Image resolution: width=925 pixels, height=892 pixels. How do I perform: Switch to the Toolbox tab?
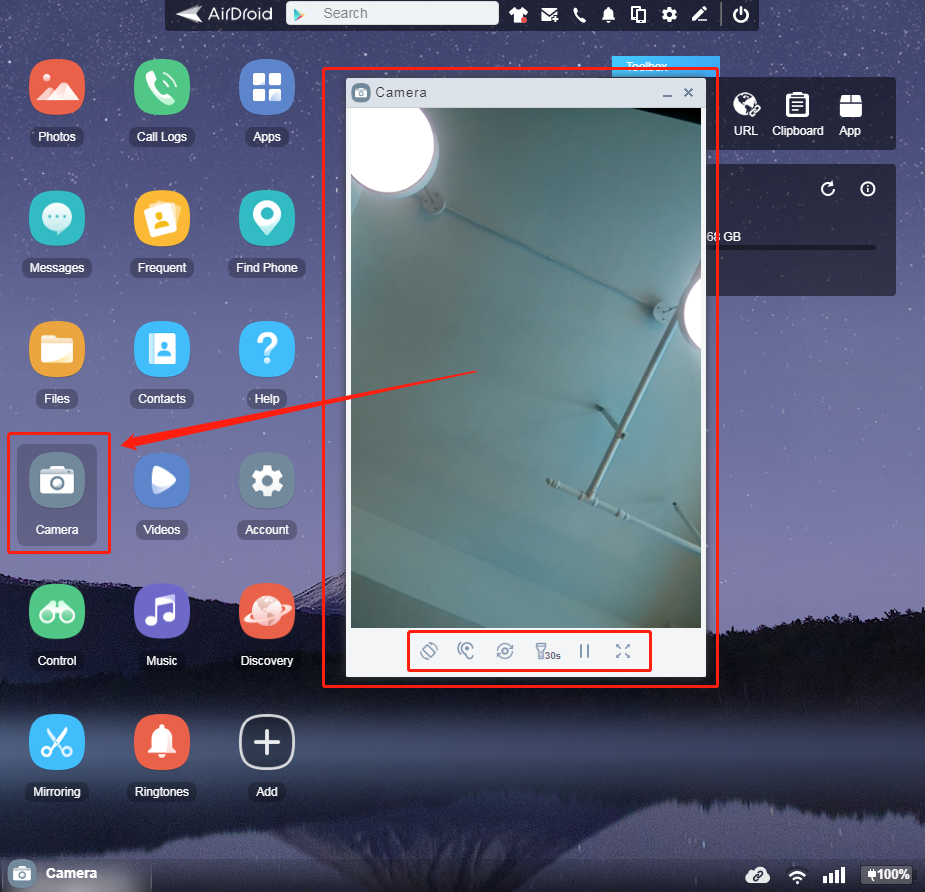pos(665,64)
